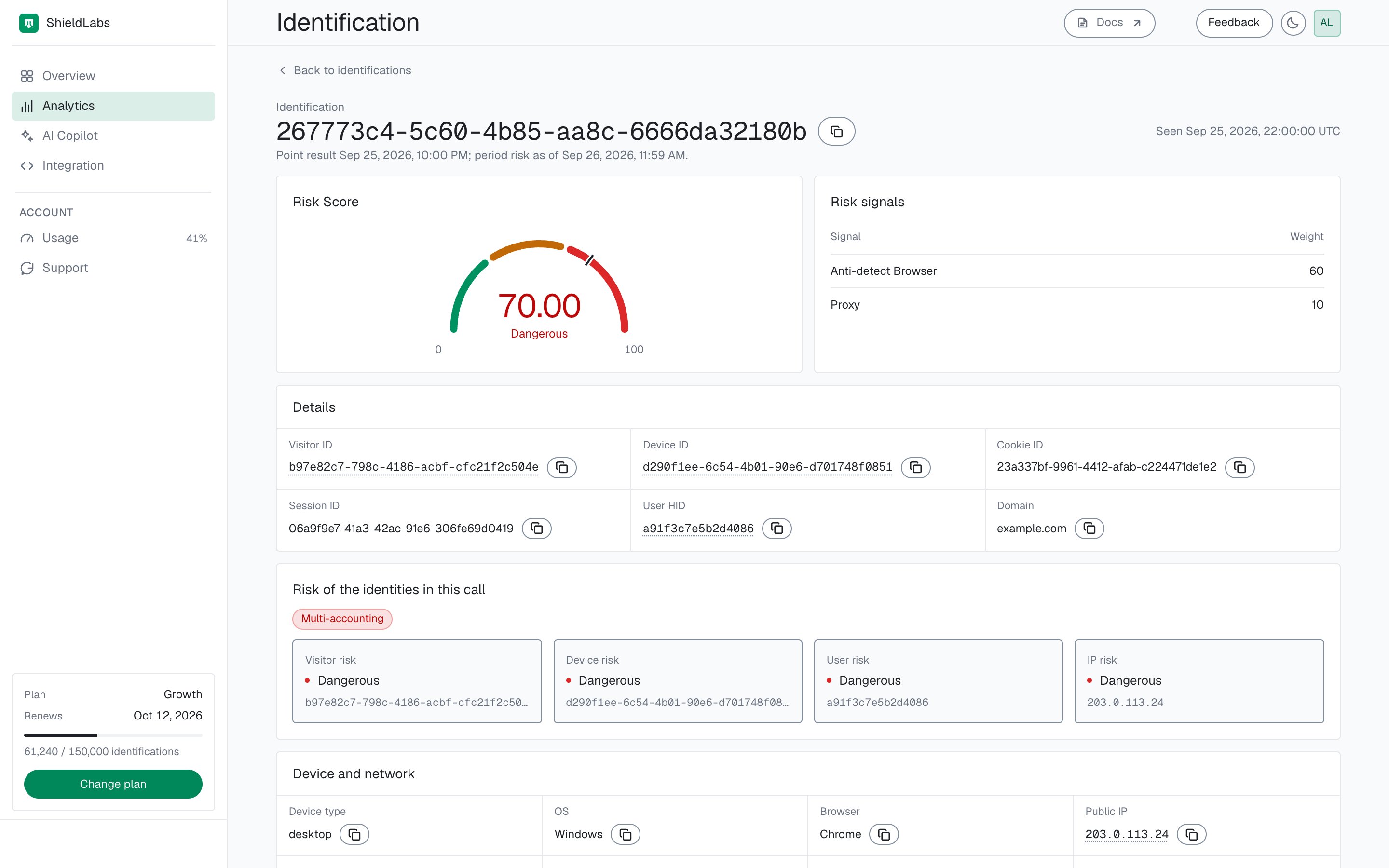Viewport: 1389px width, 868px height.
Task: Click the risk score gauge marker
Action: coord(589,260)
